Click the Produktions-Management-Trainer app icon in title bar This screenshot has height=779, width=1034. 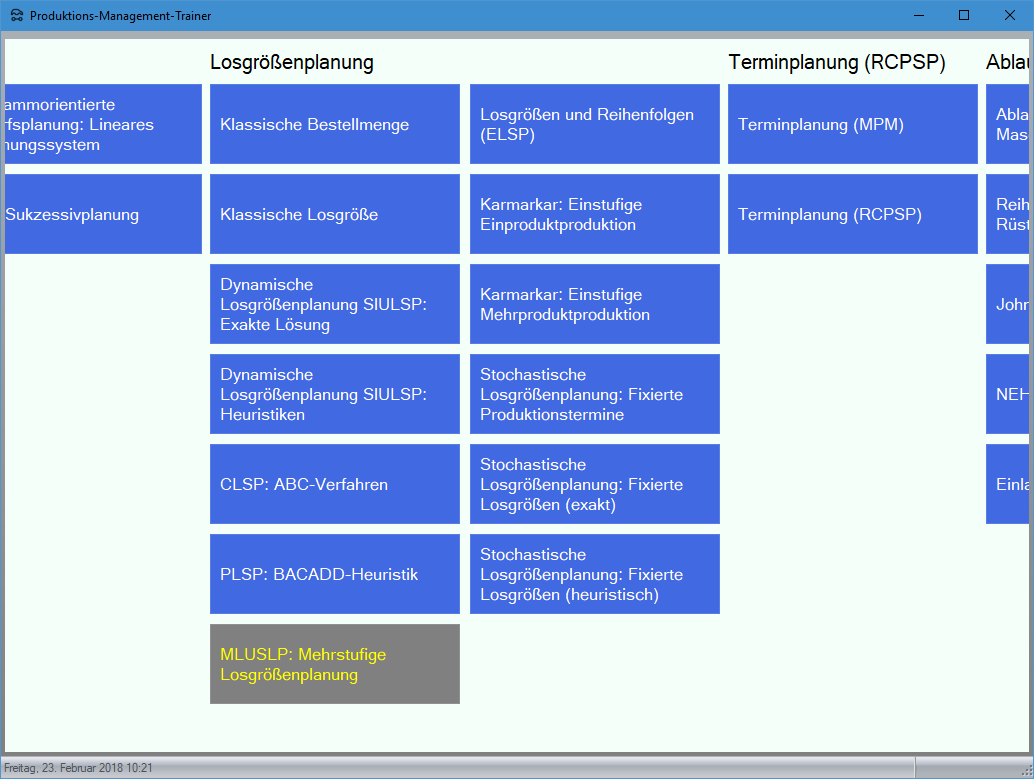click(16, 16)
